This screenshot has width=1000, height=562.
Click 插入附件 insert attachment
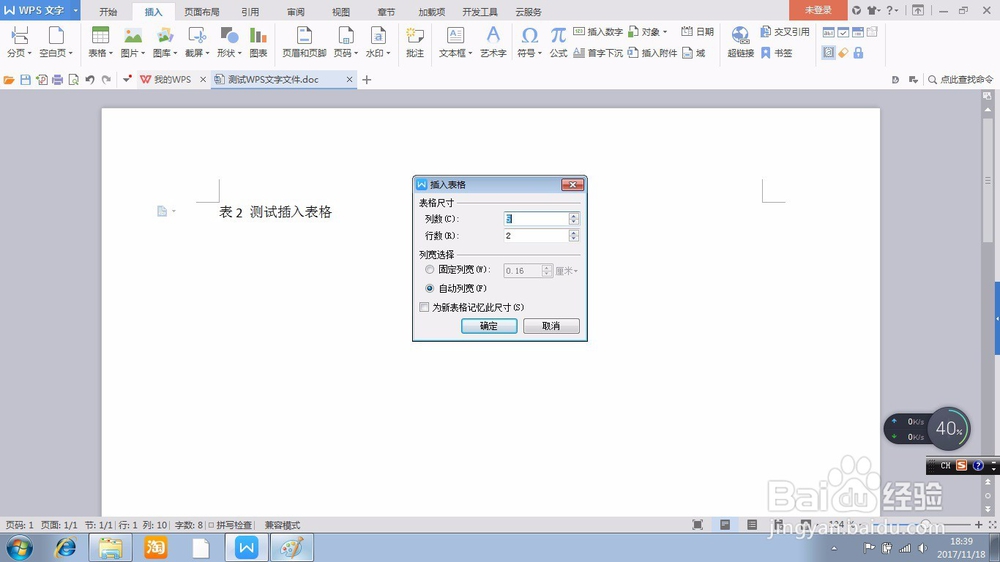tap(652, 53)
